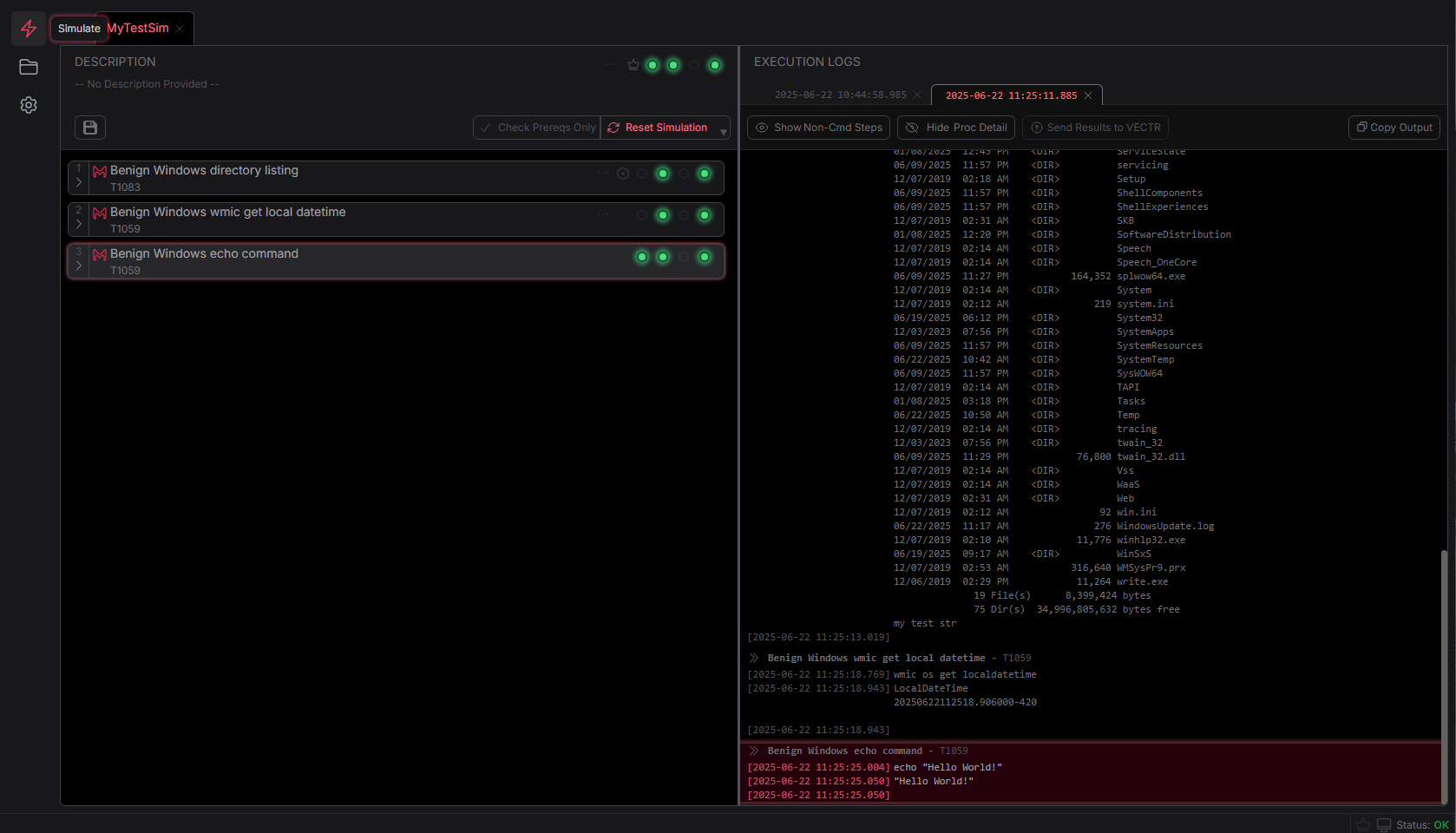Click the crown icon in the status bar

1363,824
